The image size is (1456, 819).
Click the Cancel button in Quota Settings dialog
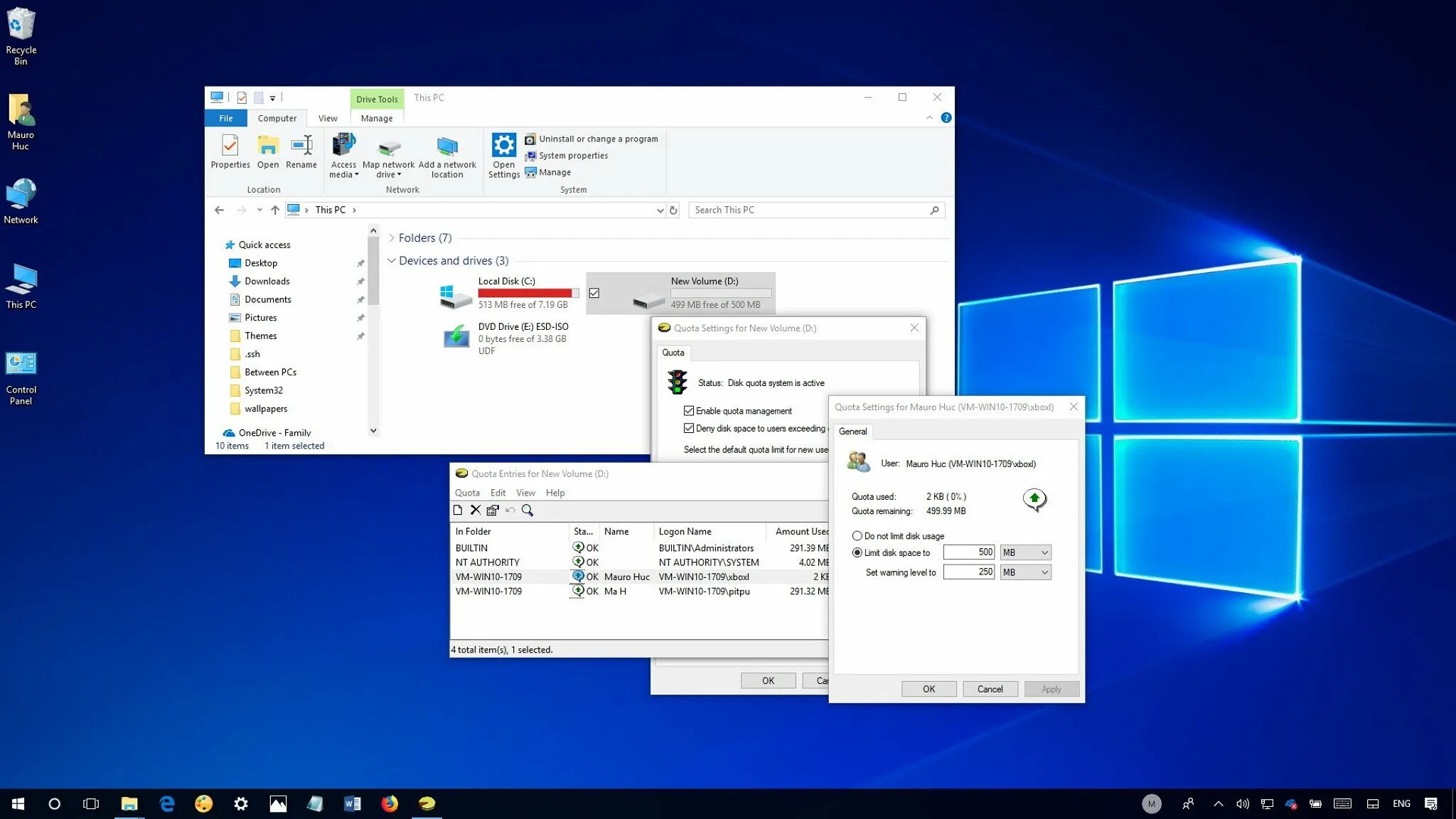coord(990,689)
